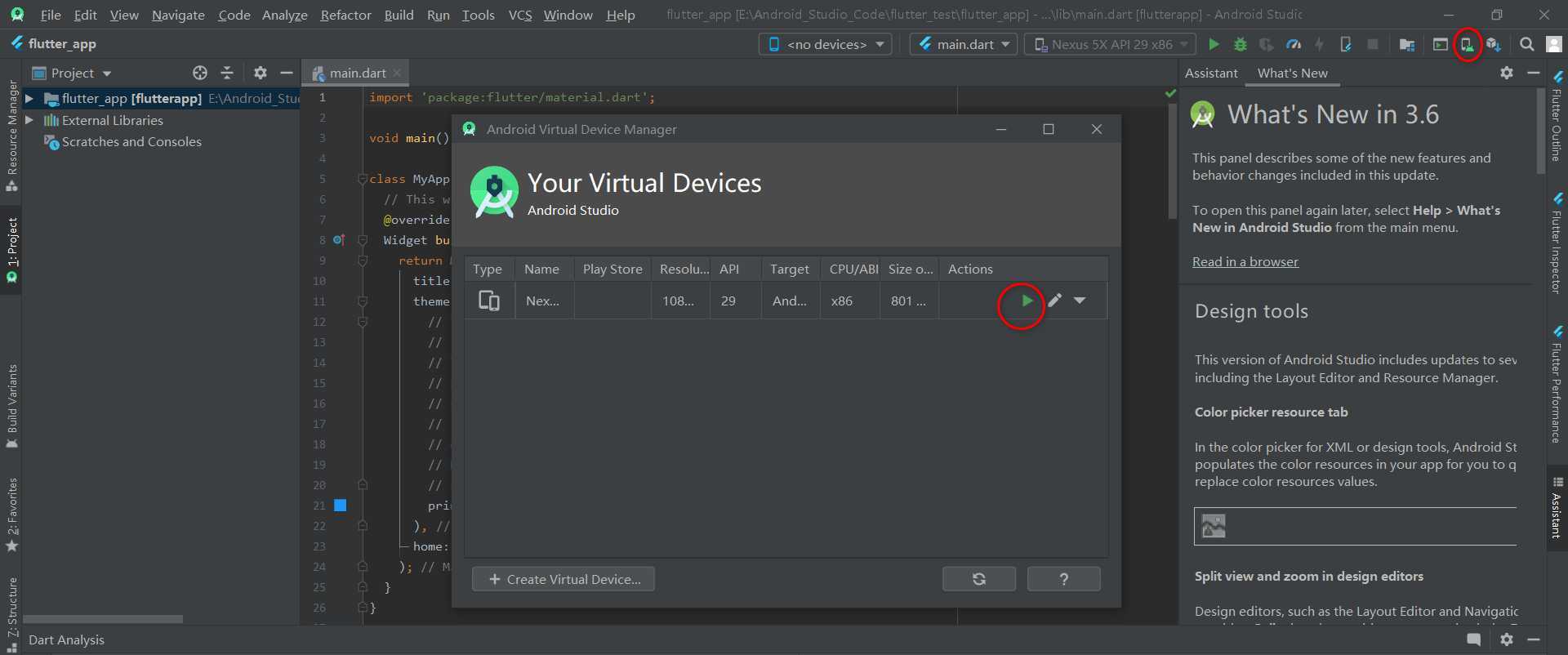Run the app with the green Run button
Screen dimensions: 1568x655
[1214, 44]
